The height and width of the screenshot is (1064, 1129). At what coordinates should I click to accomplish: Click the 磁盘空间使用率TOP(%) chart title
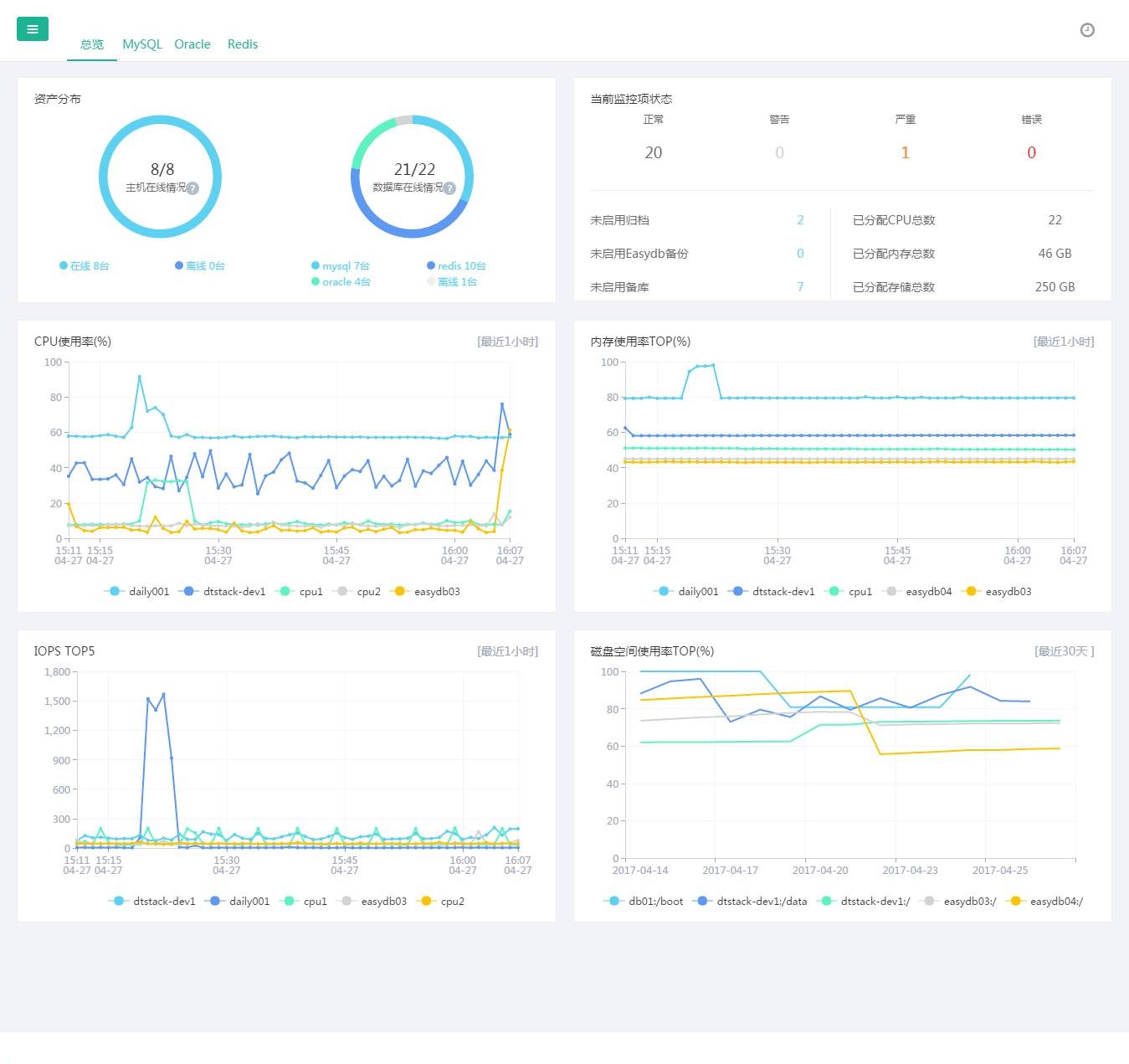pyautogui.click(x=652, y=651)
